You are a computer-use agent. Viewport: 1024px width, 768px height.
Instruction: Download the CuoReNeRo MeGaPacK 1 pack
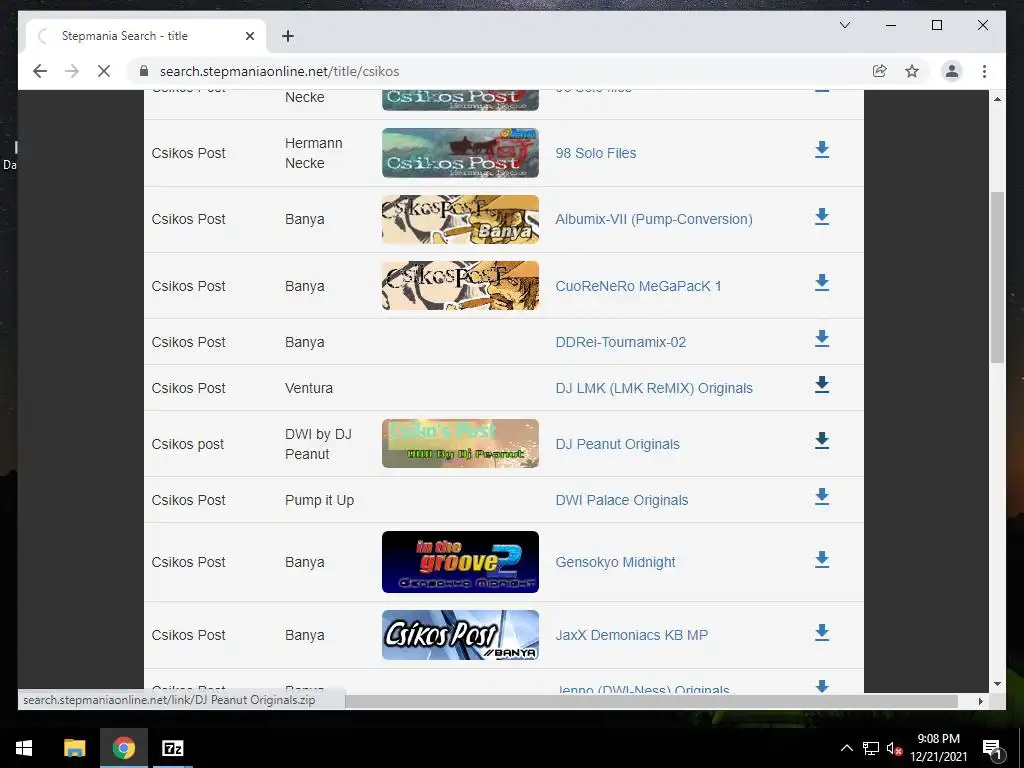822,283
